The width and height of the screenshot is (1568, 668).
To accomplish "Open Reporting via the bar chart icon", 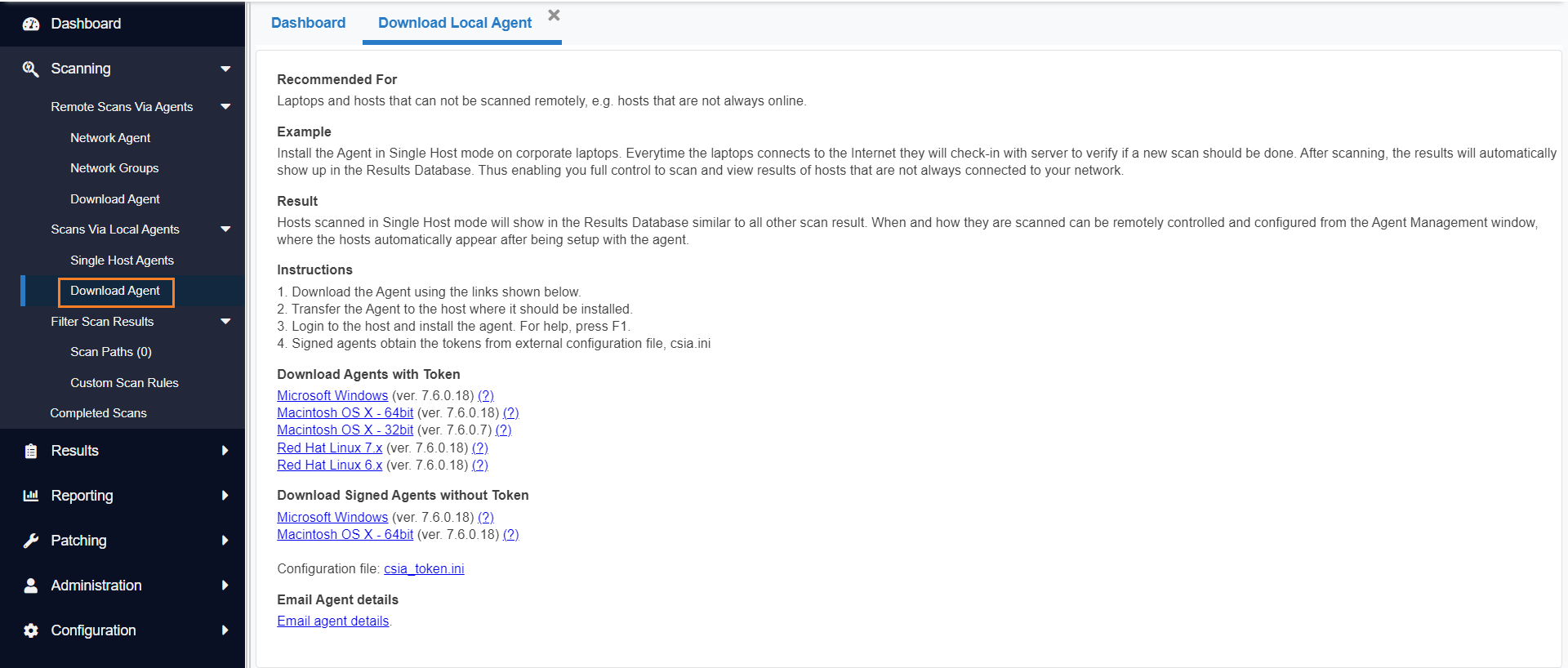I will [30, 495].
